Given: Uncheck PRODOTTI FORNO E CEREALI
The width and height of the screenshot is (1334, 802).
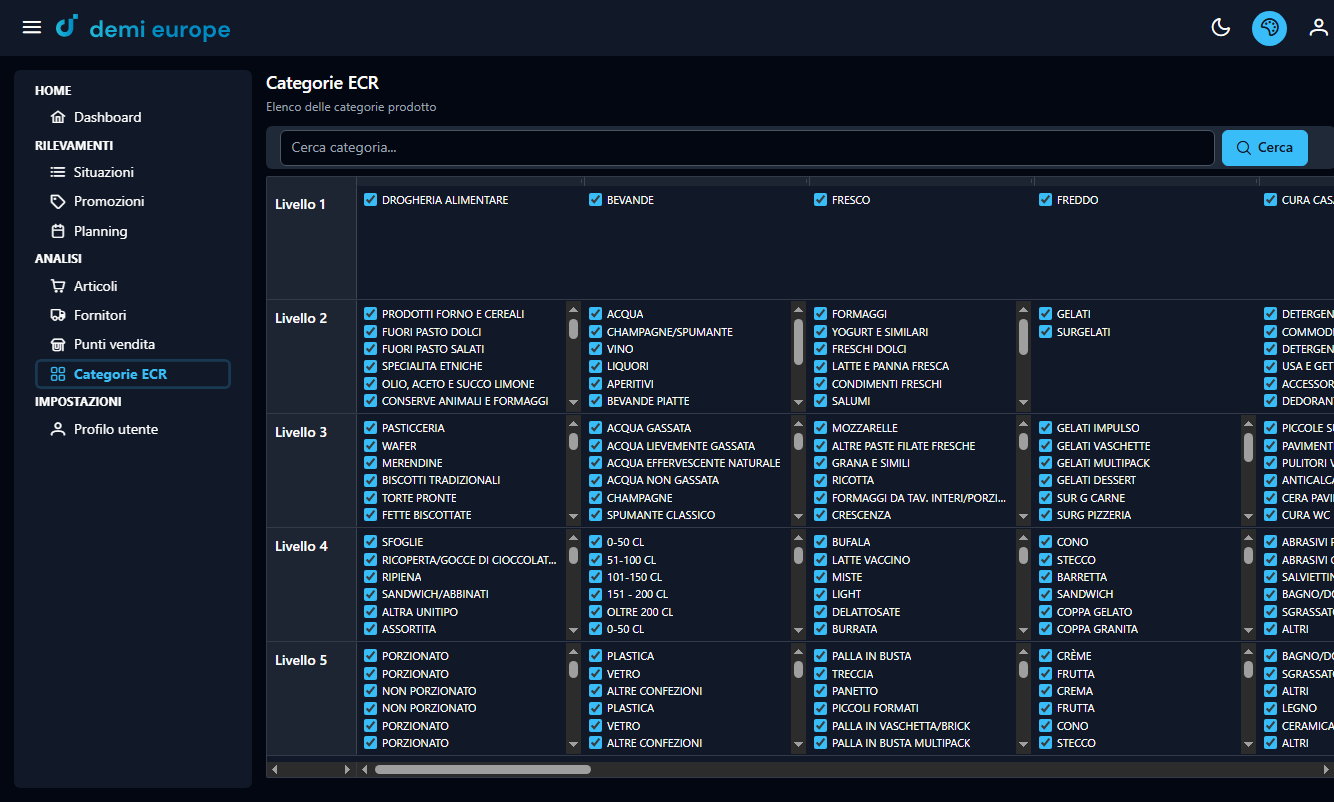Looking at the screenshot, I should coord(371,314).
